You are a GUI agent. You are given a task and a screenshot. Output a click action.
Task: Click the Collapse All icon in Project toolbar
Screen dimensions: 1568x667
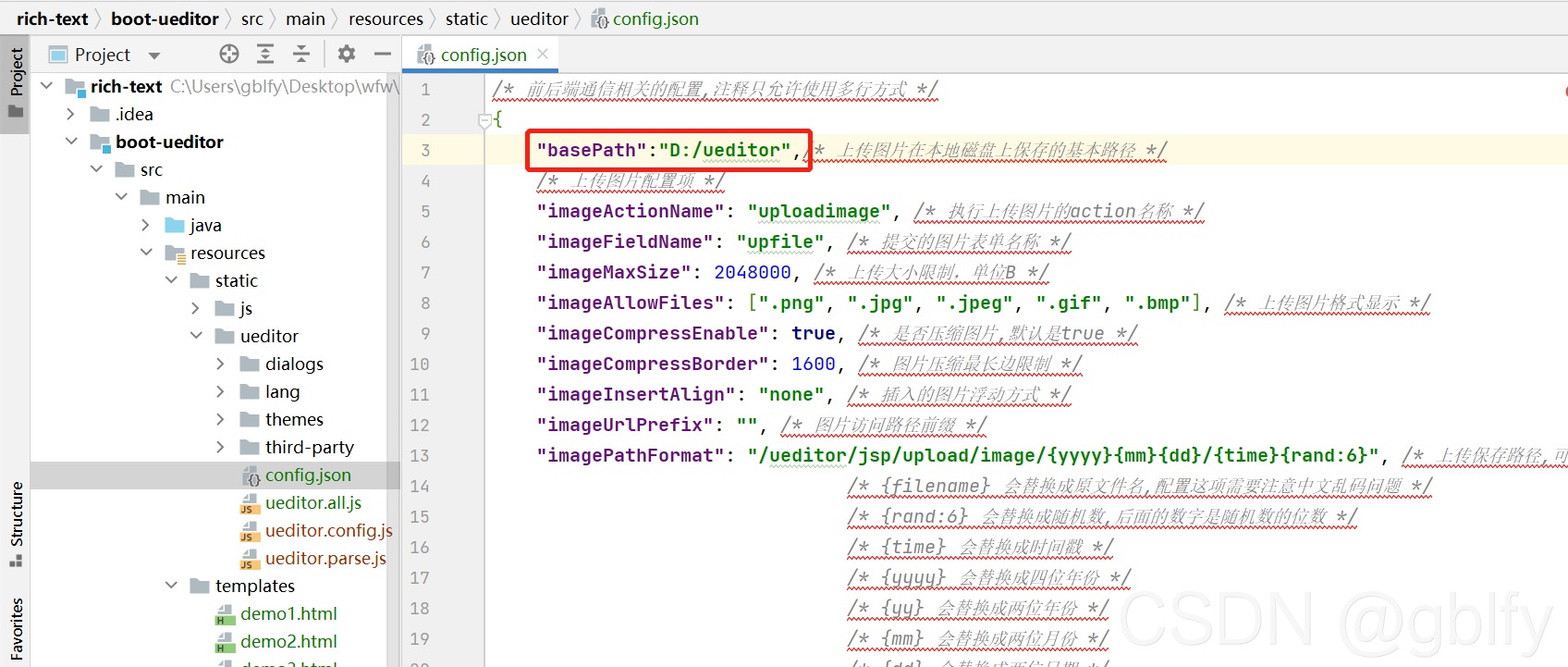point(301,55)
